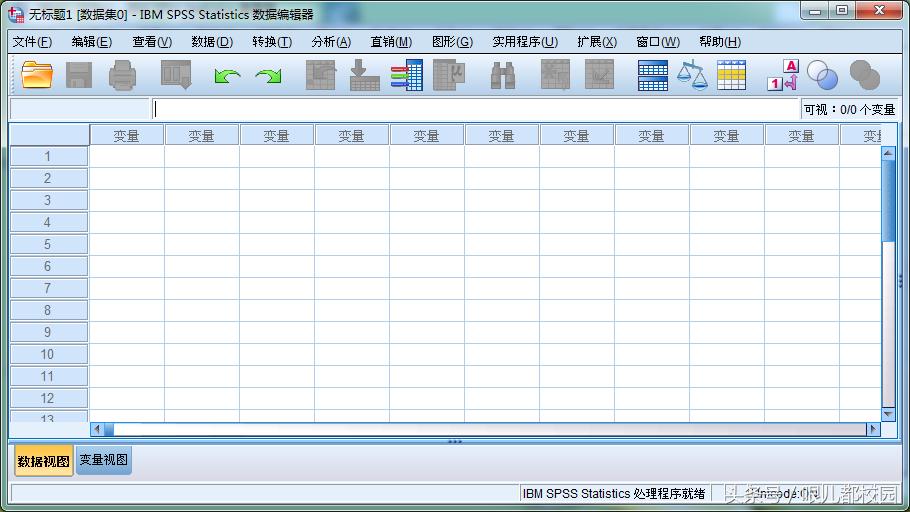Select row header 12
Screen dimensions: 910x512
pyautogui.click(x=49, y=398)
